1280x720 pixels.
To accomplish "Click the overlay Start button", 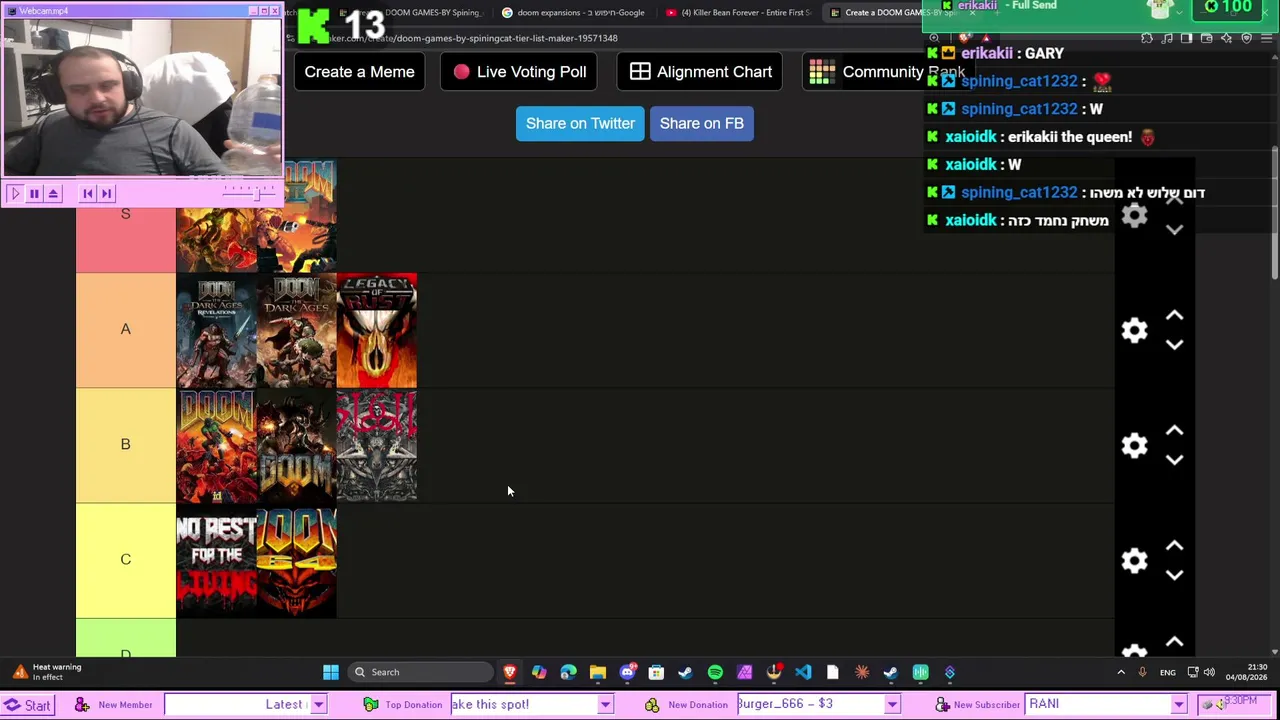I will click(x=27, y=705).
